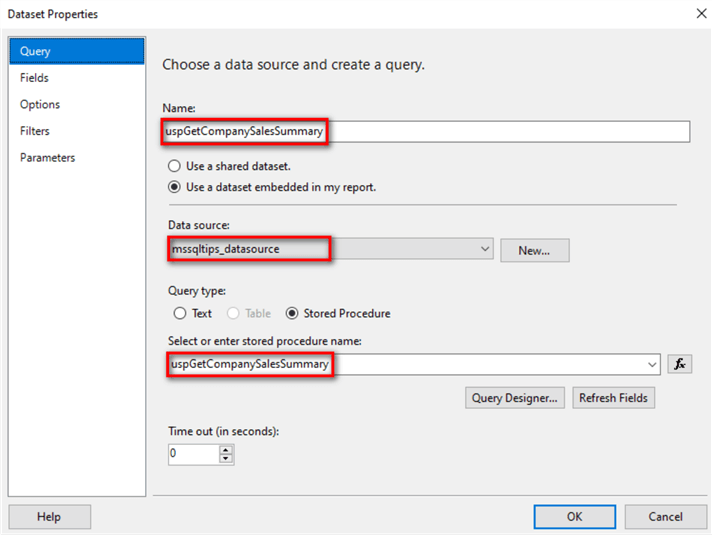Open the expression (fx) editor button
The width and height of the screenshot is (712, 535).
680,364
